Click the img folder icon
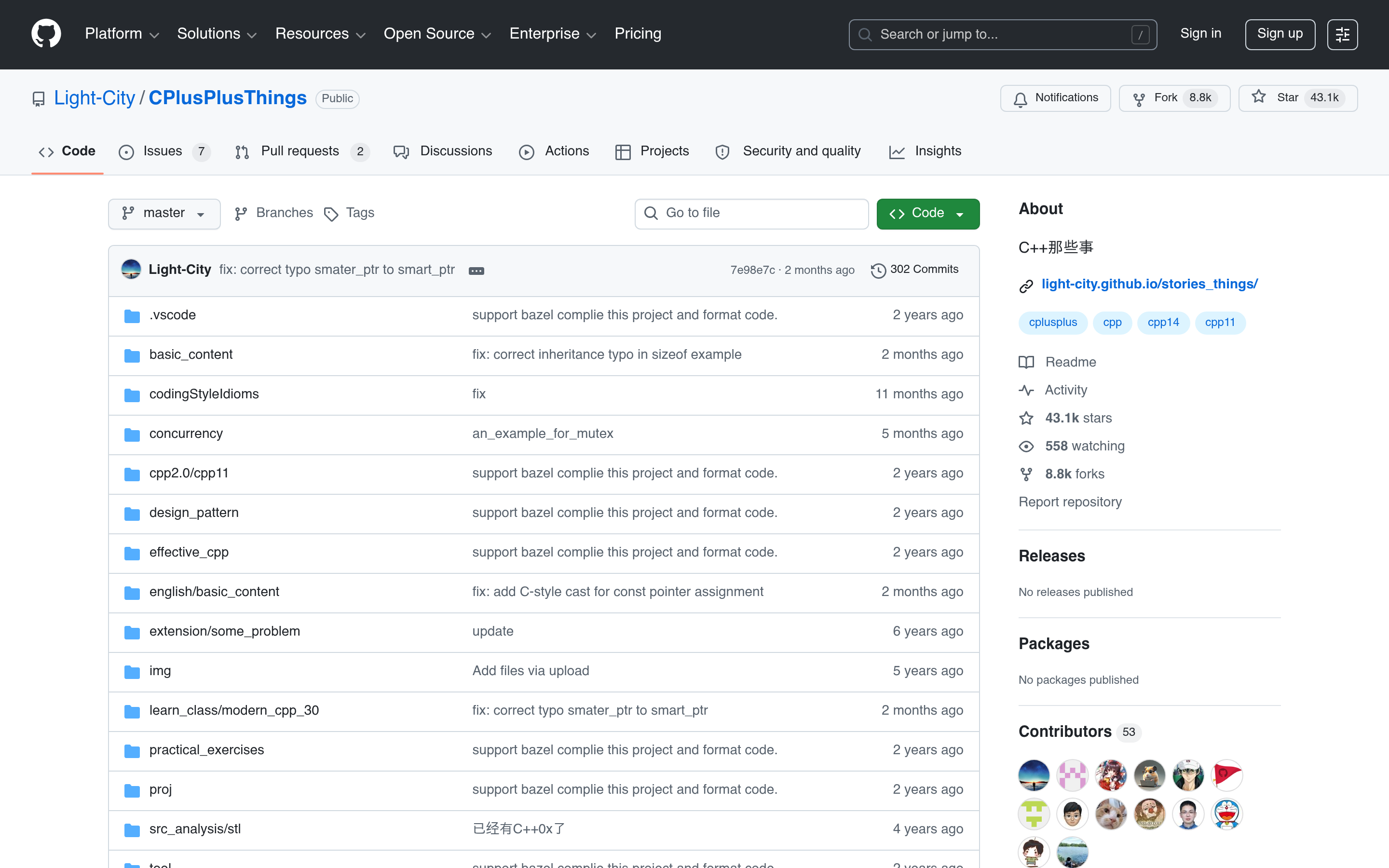Viewport: 1389px width, 868px height. [x=132, y=672]
